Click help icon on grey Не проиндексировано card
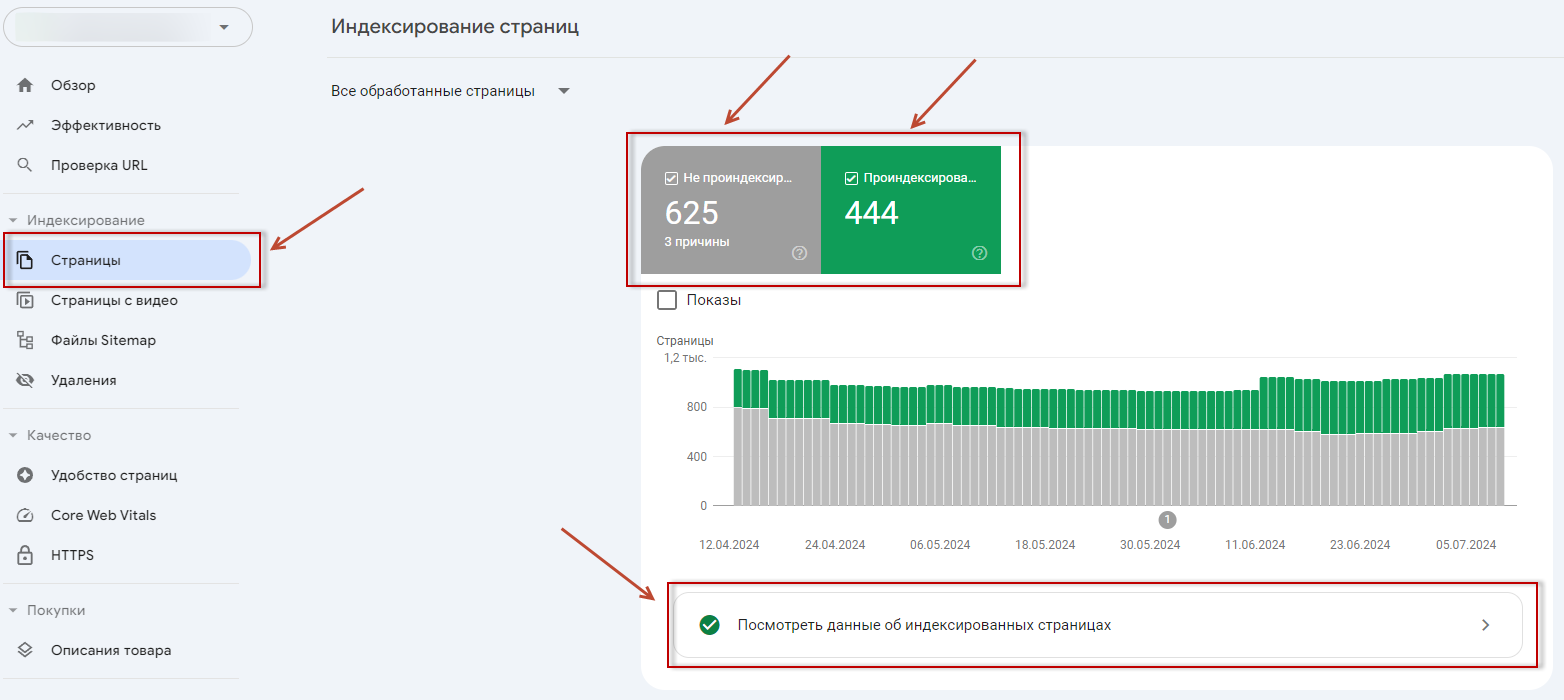Viewport: 1564px width, 700px height. click(799, 253)
